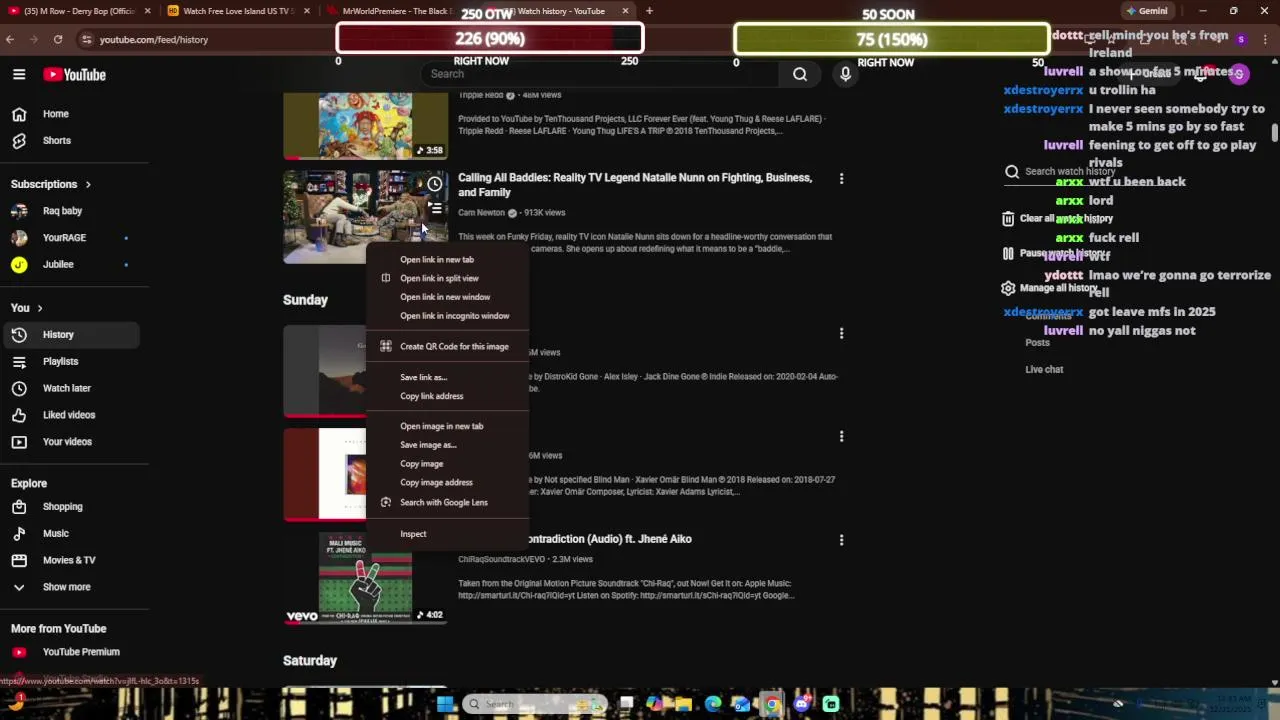Select Open image in new tab

click(447, 426)
